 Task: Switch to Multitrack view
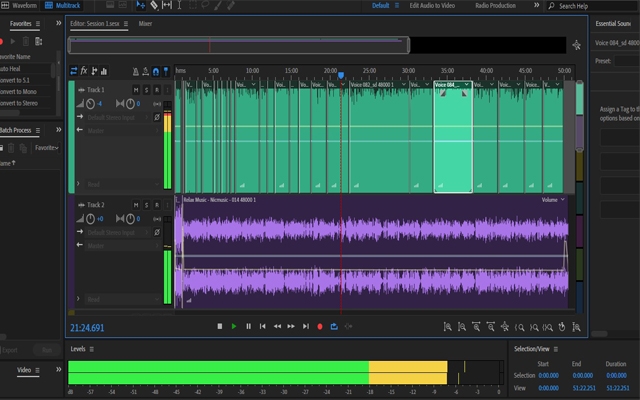point(63,5)
